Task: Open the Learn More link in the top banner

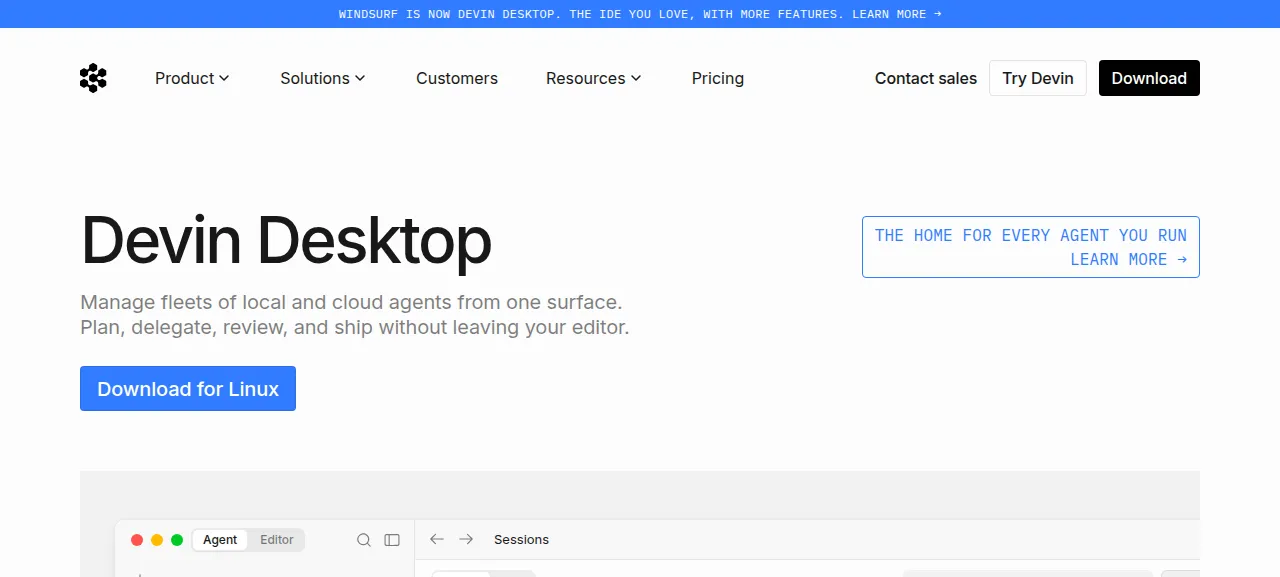Action: pos(897,14)
